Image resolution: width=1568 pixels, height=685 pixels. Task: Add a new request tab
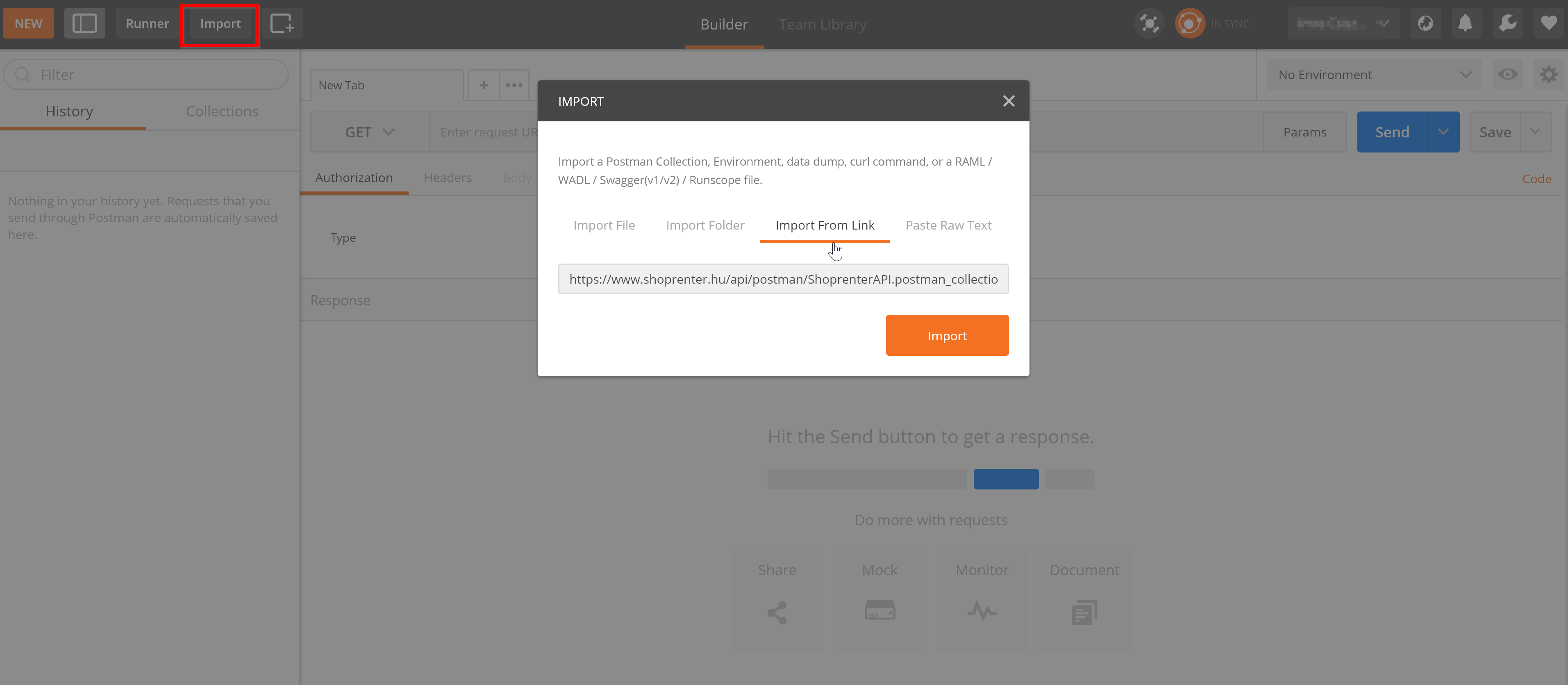pos(483,85)
